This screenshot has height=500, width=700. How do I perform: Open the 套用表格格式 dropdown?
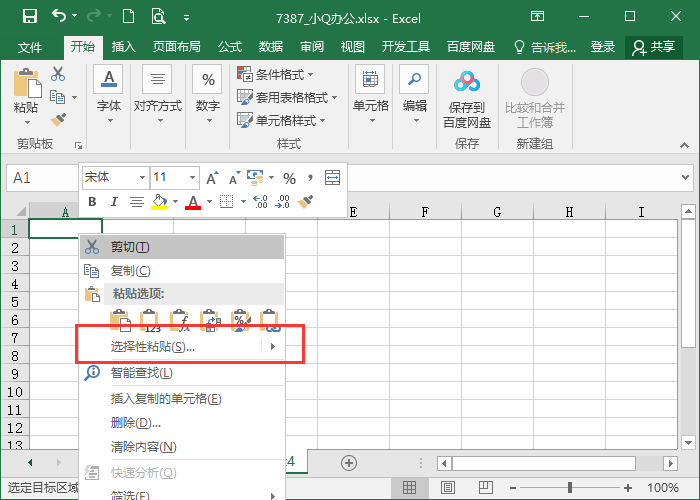click(287, 97)
